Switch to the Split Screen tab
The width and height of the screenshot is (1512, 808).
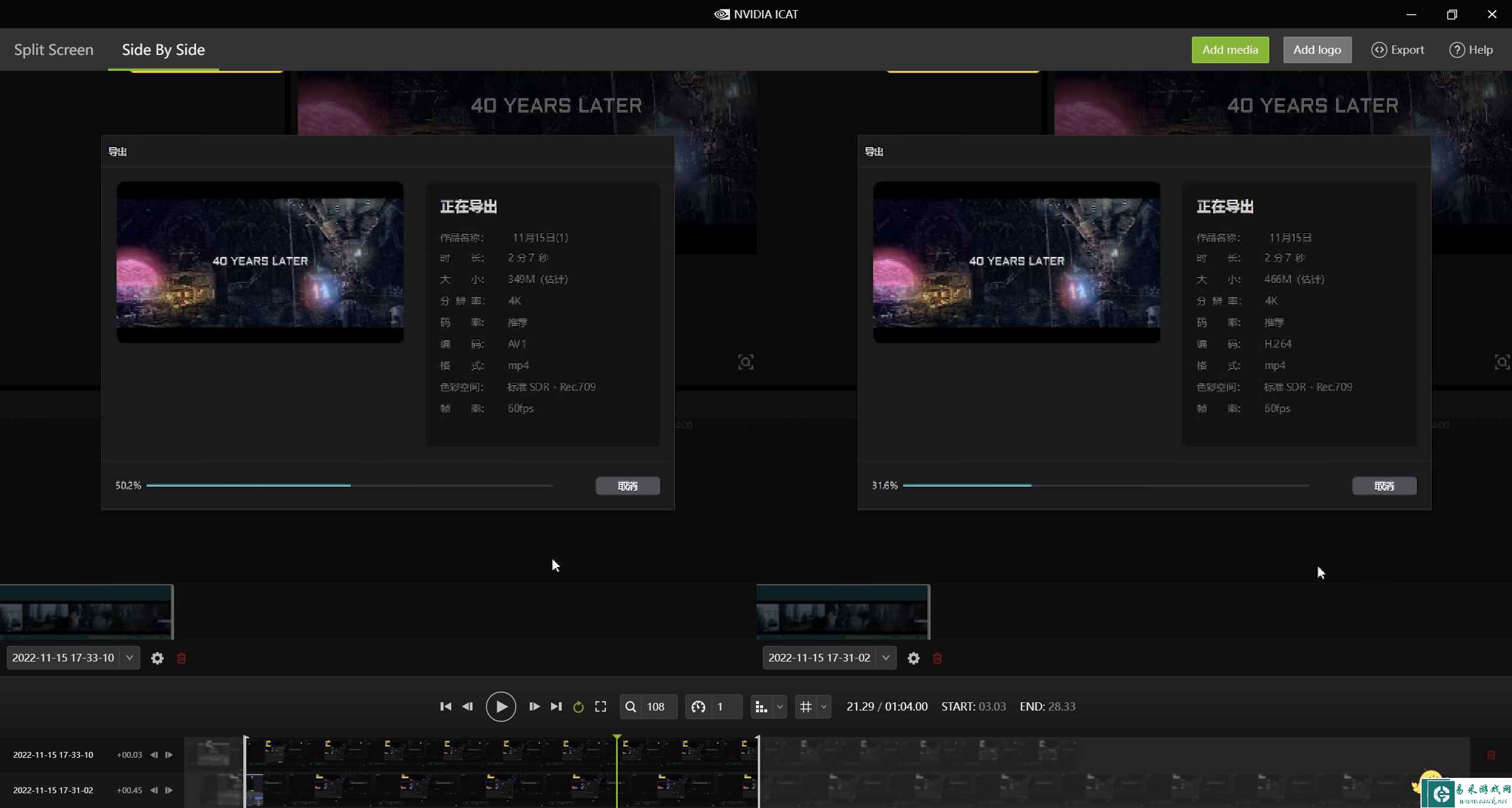(x=54, y=50)
